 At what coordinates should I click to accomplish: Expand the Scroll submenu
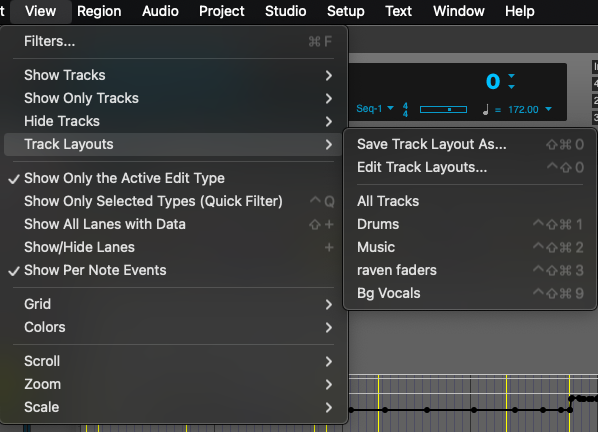[173, 361]
